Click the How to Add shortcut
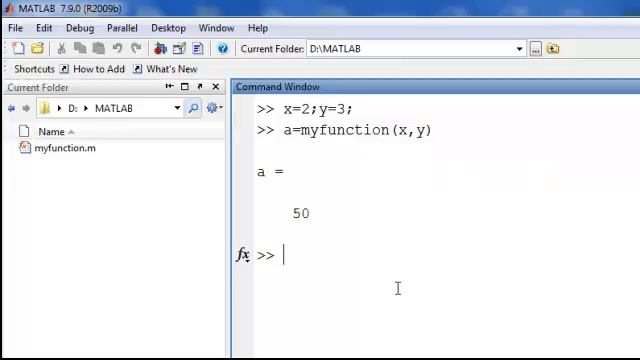This screenshot has height=360, width=640. click(x=92, y=69)
